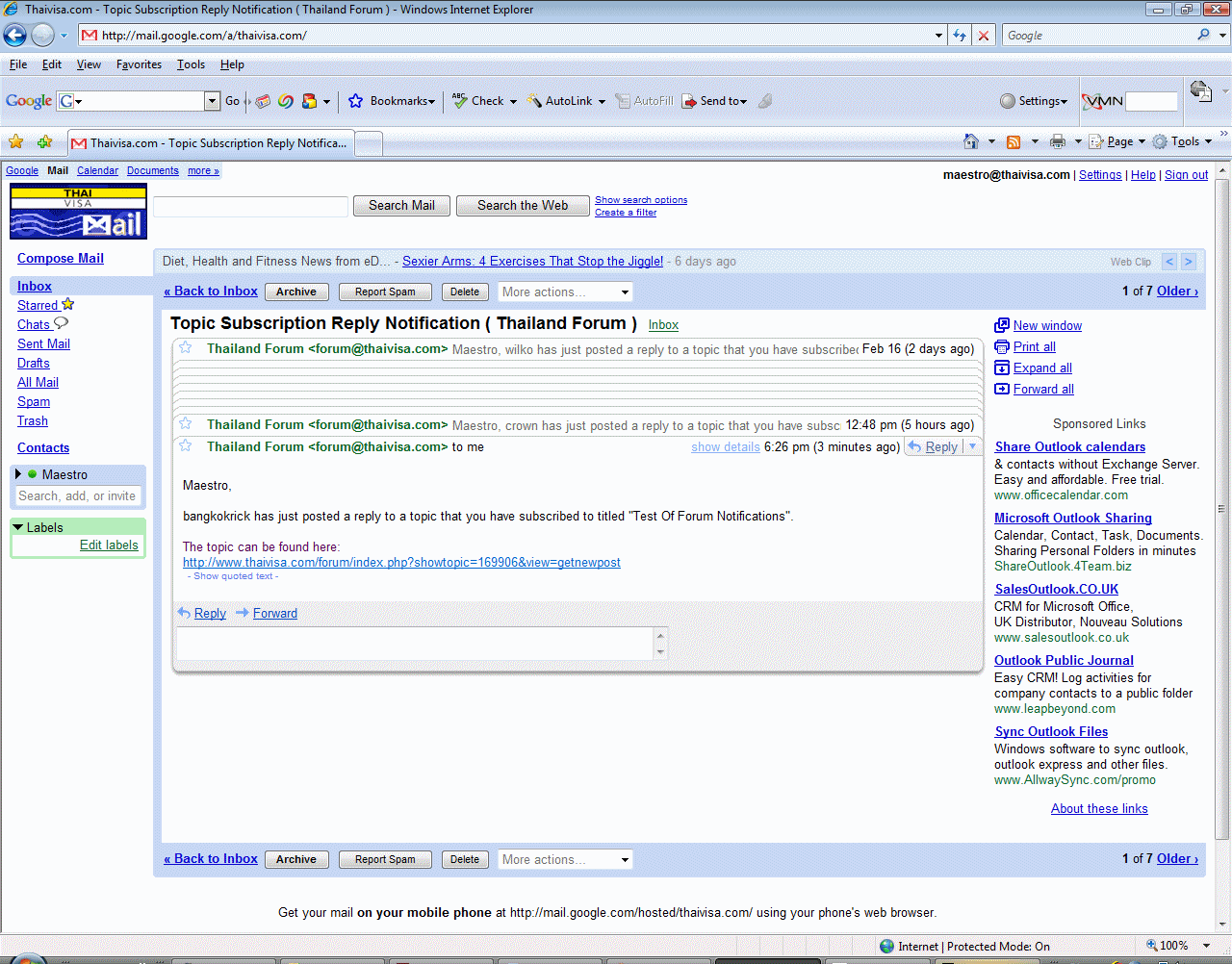Image resolution: width=1232 pixels, height=964 pixels.
Task: Click the top Delete button
Action: (465, 292)
